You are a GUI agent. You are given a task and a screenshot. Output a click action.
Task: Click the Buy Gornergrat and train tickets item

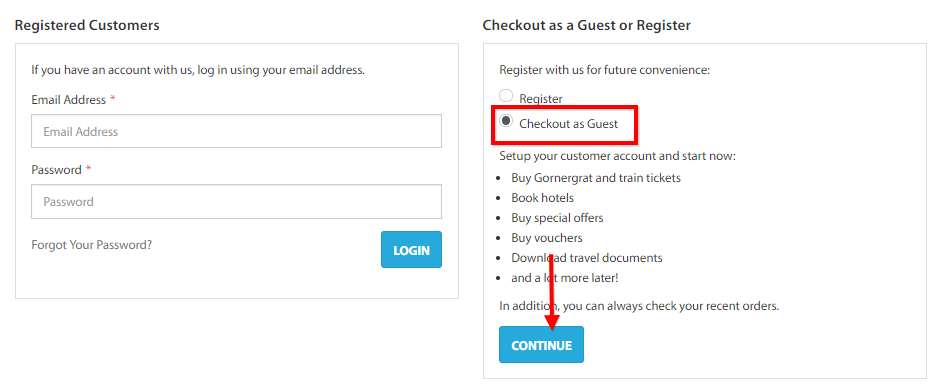click(596, 178)
